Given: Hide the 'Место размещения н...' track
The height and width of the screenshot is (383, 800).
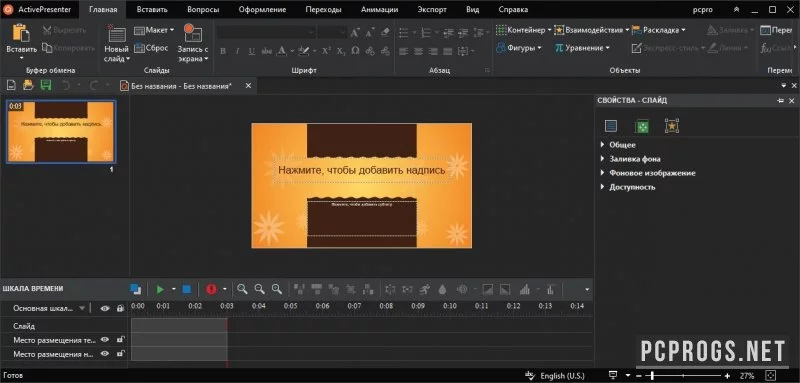Looking at the screenshot, I should pos(105,354).
